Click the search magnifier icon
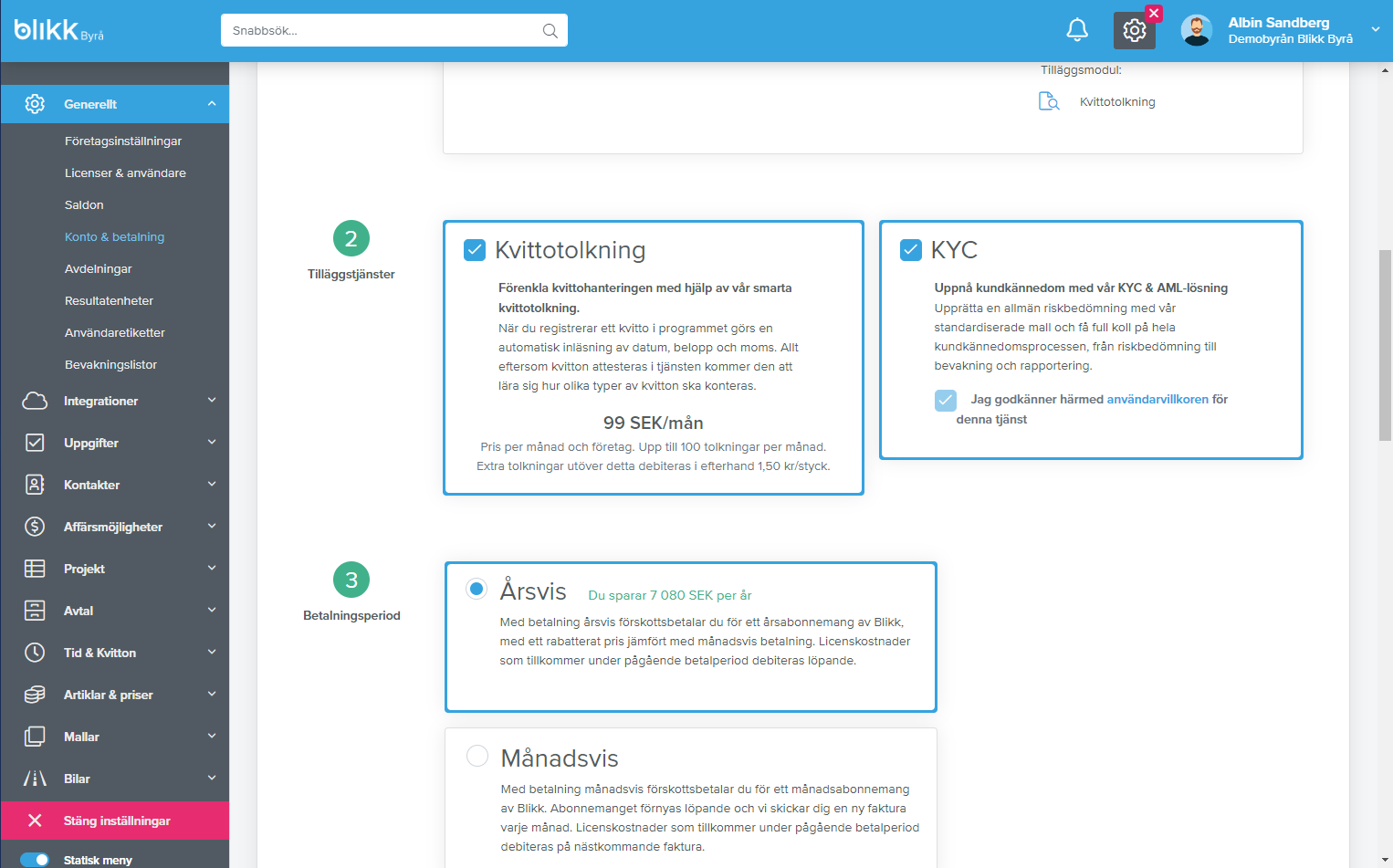This screenshot has width=1393, height=868. tap(550, 30)
